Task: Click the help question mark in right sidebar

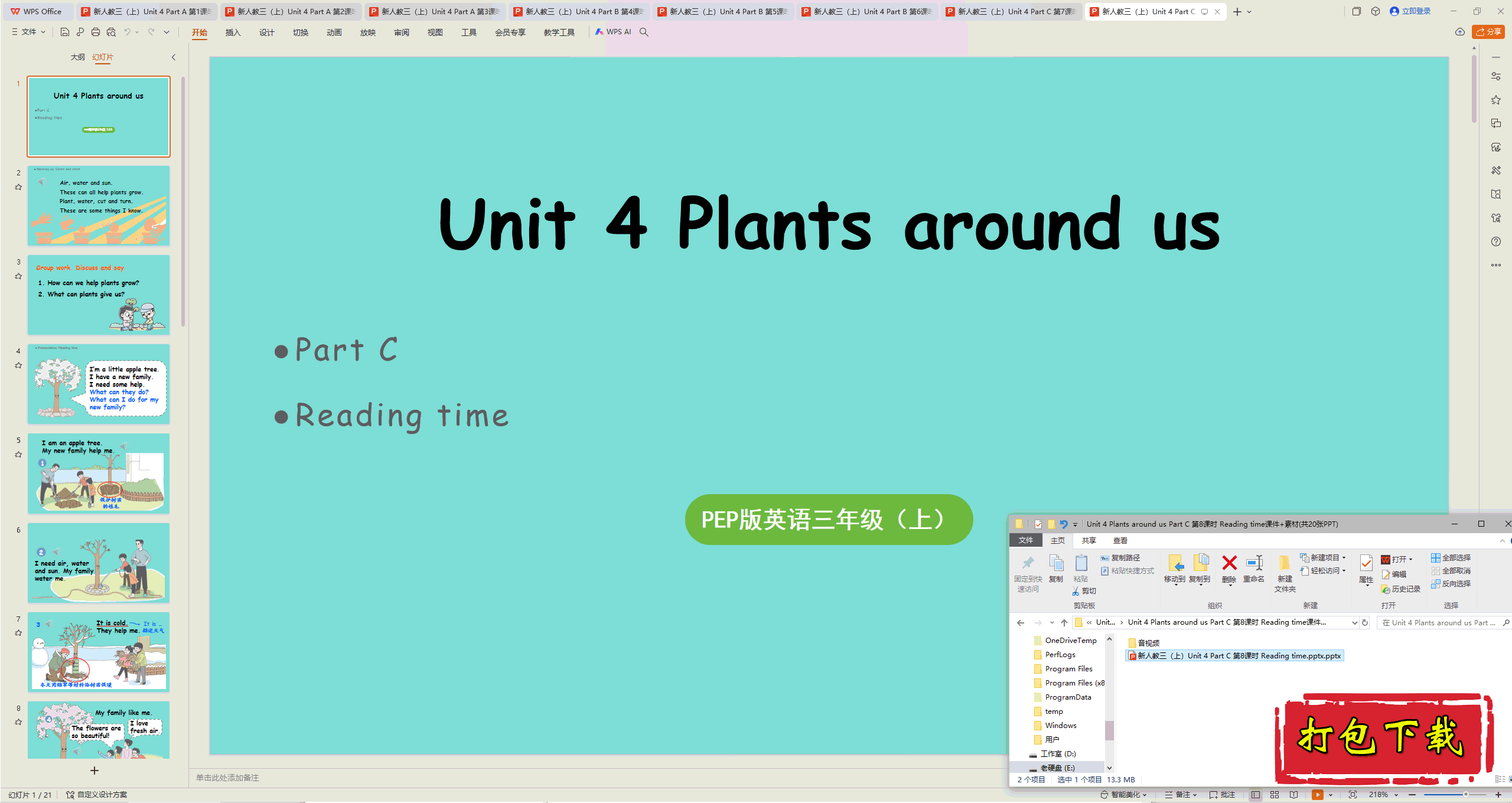Action: [1496, 241]
